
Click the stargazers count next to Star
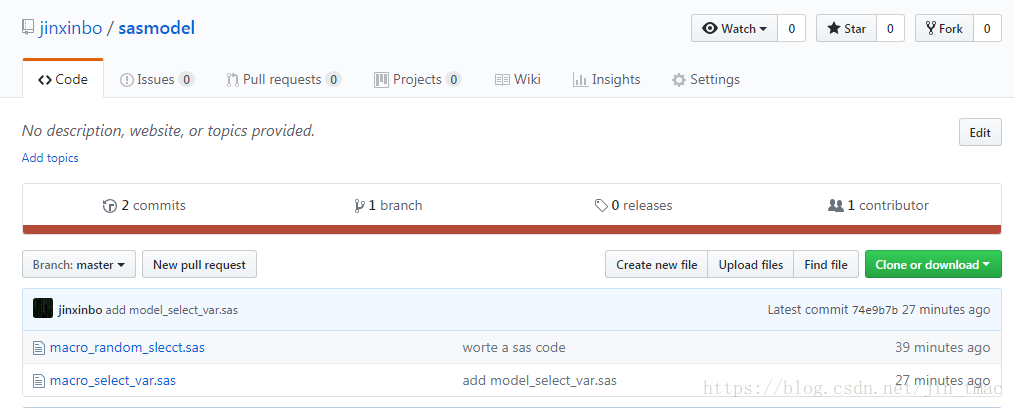click(x=890, y=28)
